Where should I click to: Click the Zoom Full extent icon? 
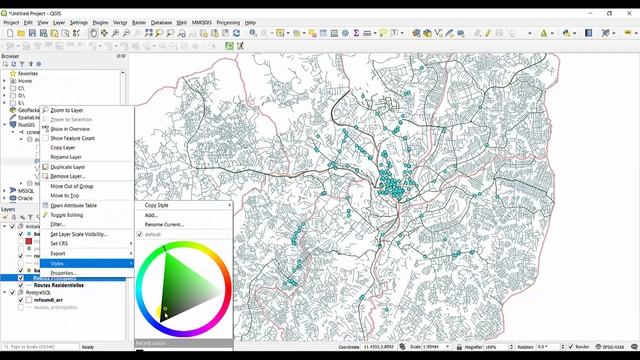(149, 33)
